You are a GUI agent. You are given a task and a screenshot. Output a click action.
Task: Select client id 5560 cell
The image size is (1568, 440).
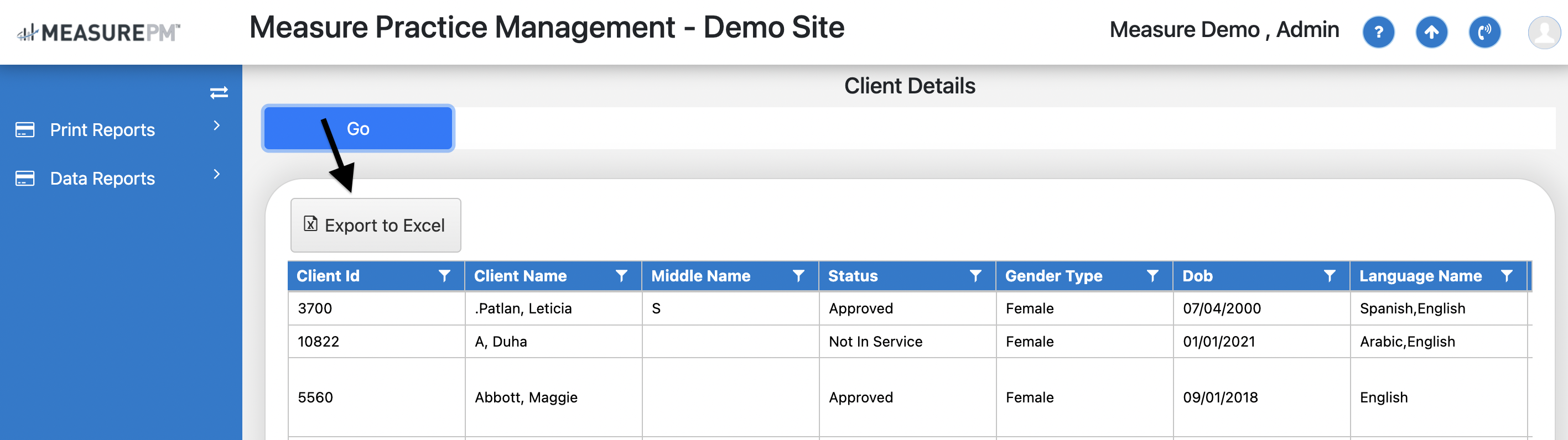(x=377, y=397)
